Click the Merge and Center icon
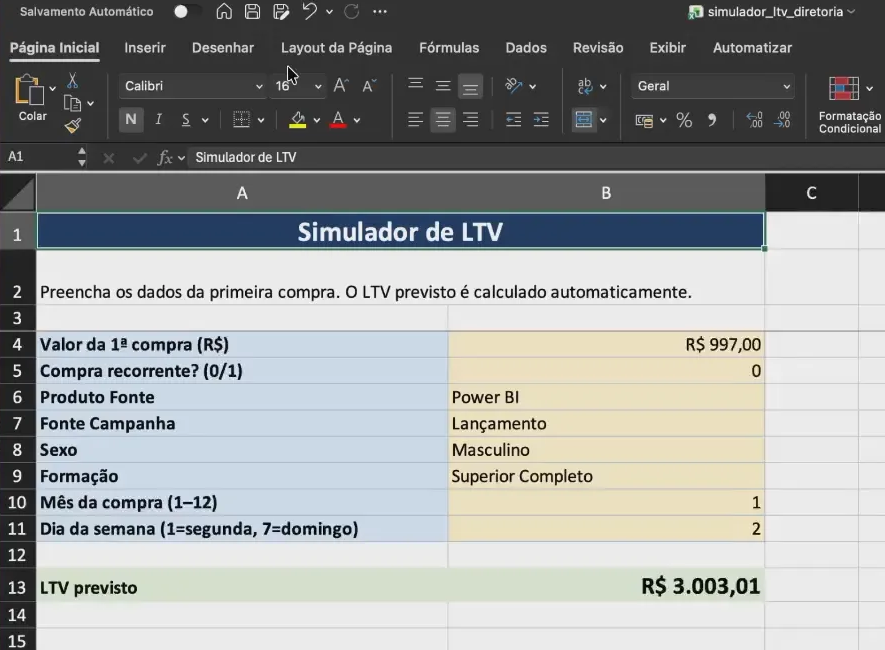Screen dimensions: 885x650 (x=584, y=120)
